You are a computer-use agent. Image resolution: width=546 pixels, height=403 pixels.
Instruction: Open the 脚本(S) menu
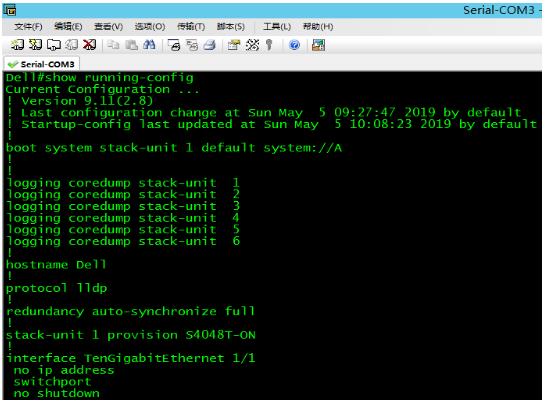[x=231, y=26]
